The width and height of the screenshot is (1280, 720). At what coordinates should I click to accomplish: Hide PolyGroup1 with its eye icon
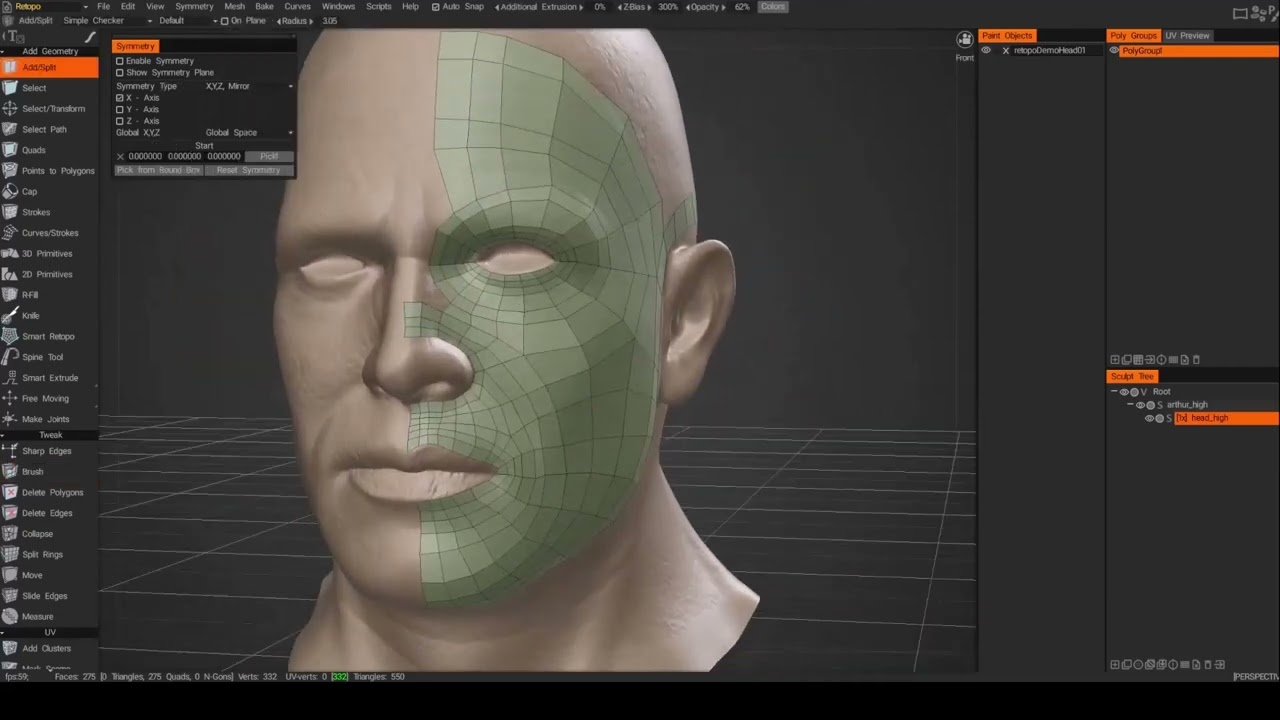1114,50
